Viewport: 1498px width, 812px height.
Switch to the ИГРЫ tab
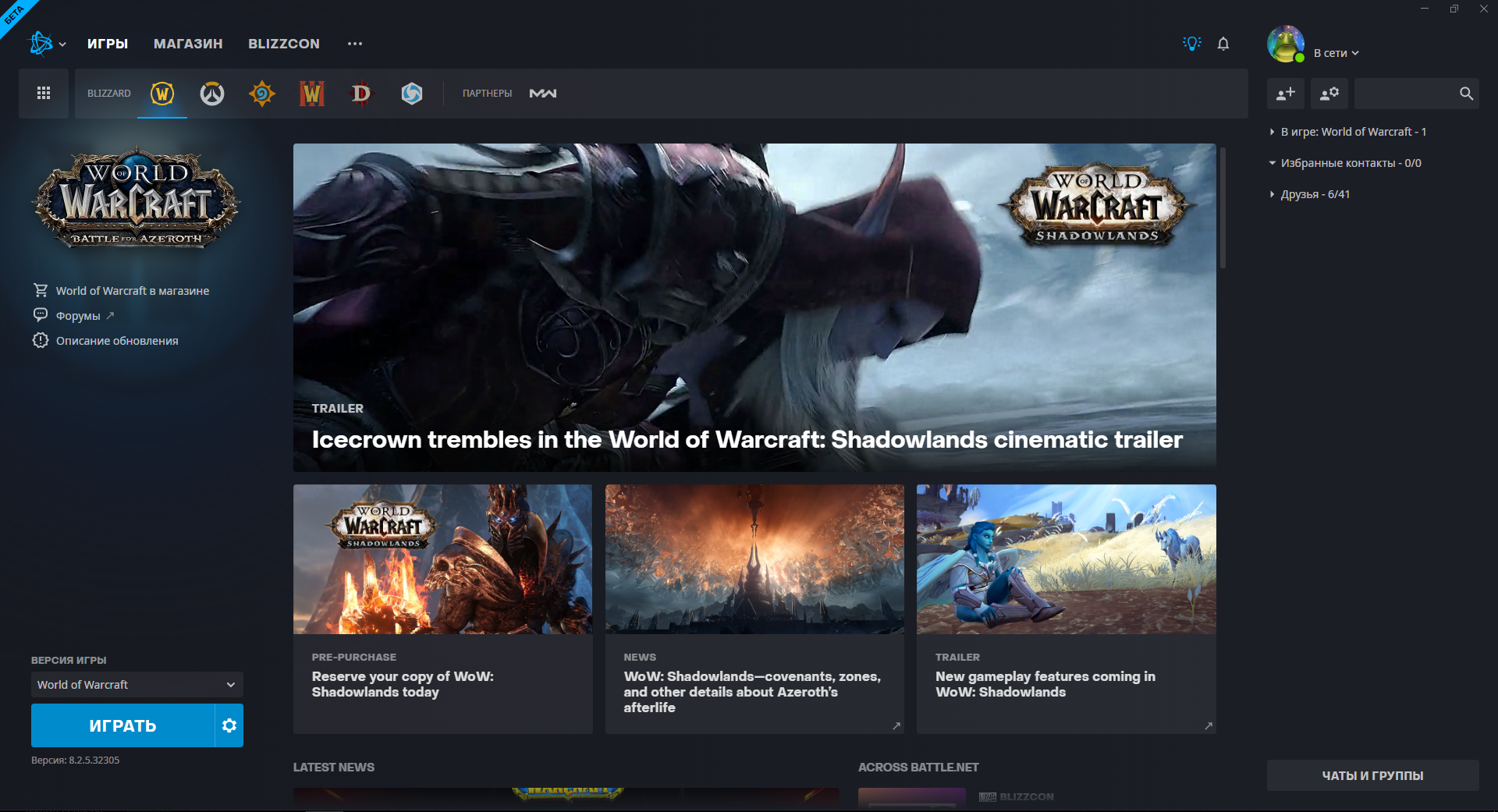coord(108,44)
